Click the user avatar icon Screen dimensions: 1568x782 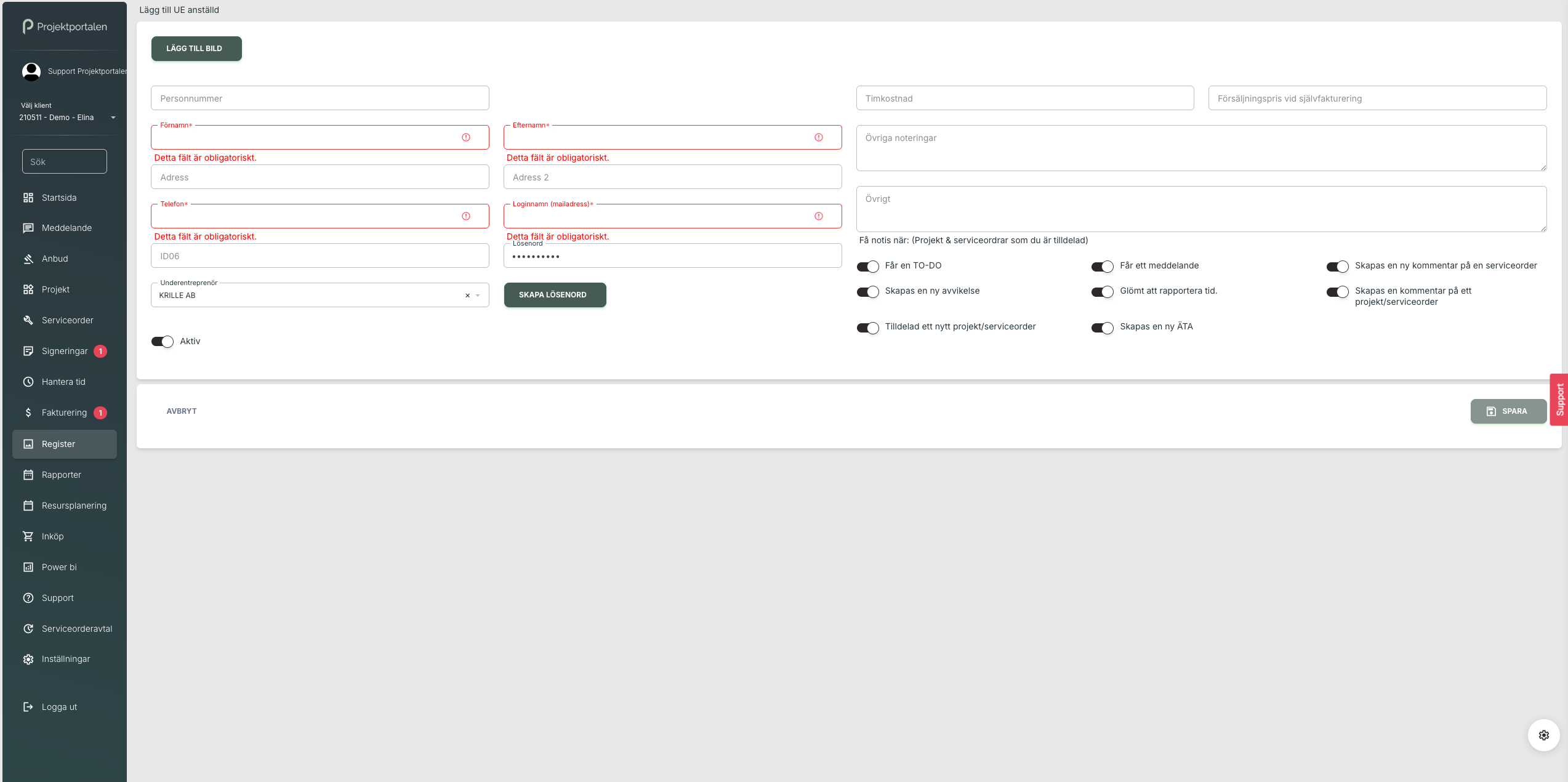click(x=31, y=71)
